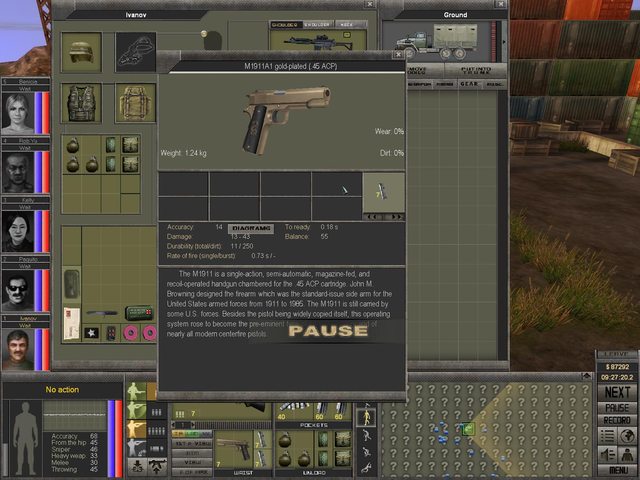Select the standing posture icon

coord(366,417)
